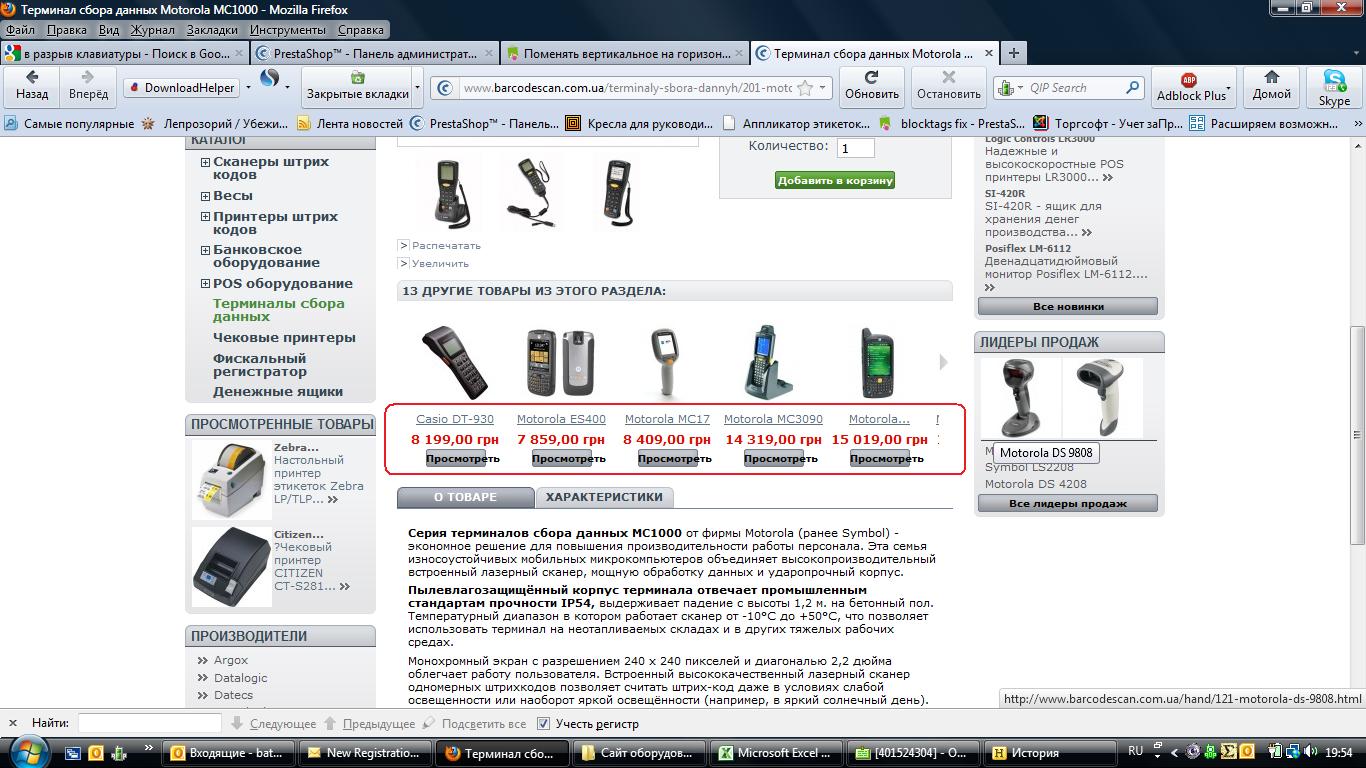
Task: Open the Инструменты menu
Action: pyautogui.click(x=287, y=30)
